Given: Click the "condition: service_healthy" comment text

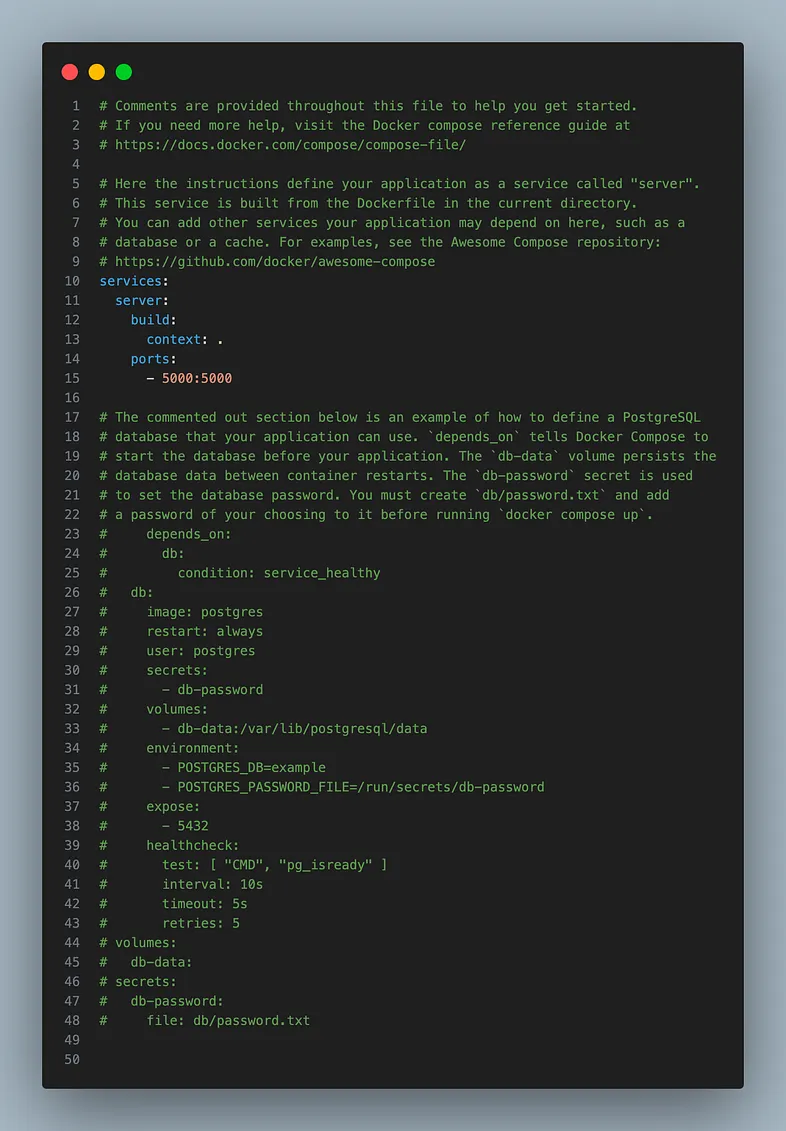Looking at the screenshot, I should [279, 573].
